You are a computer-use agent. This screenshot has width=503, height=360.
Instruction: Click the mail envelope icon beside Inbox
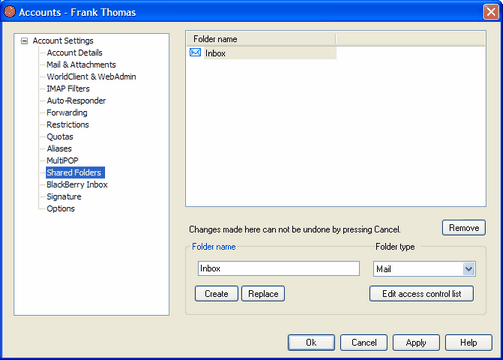195,53
